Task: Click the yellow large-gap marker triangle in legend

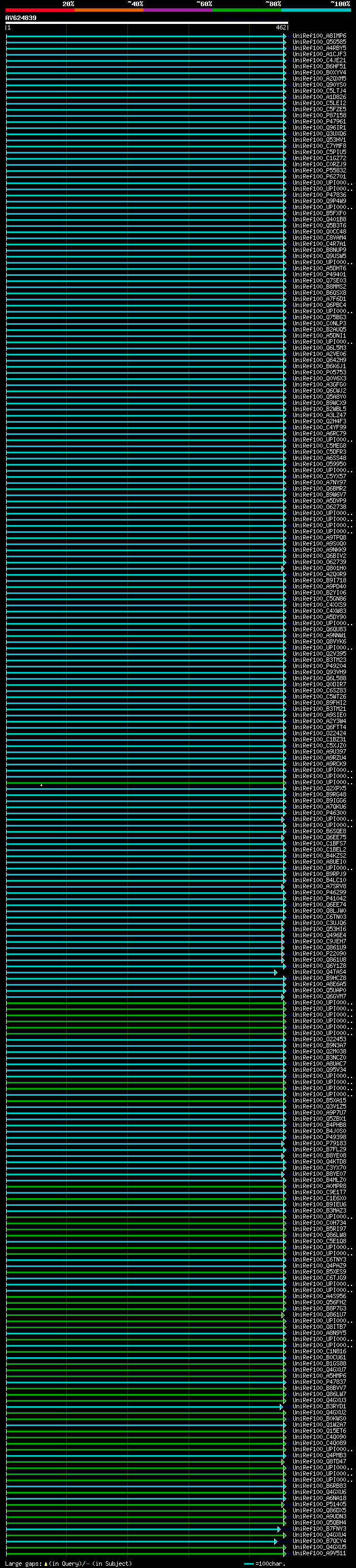Action: (46, 1564)
